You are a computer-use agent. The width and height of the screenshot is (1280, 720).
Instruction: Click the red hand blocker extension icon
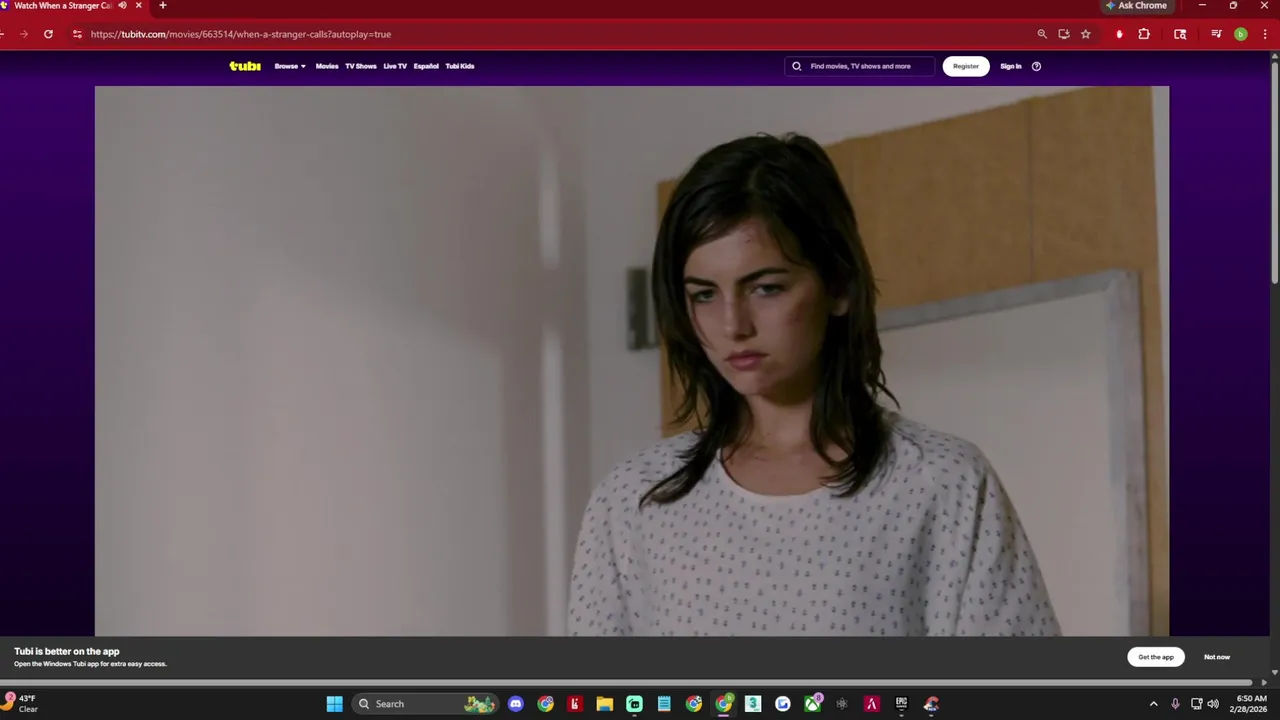point(1119,34)
